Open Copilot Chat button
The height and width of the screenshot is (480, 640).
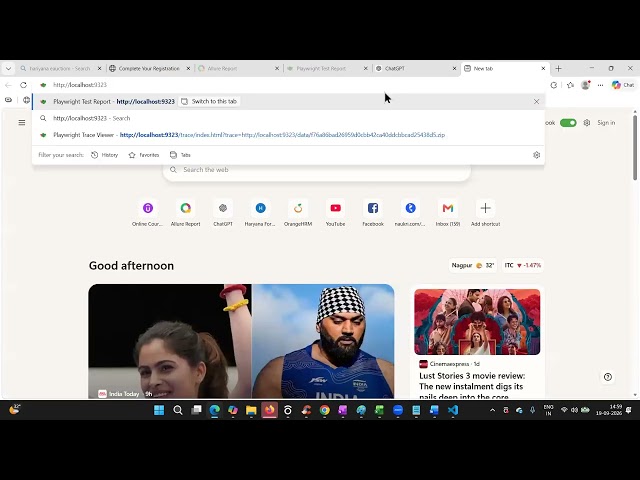pos(623,85)
